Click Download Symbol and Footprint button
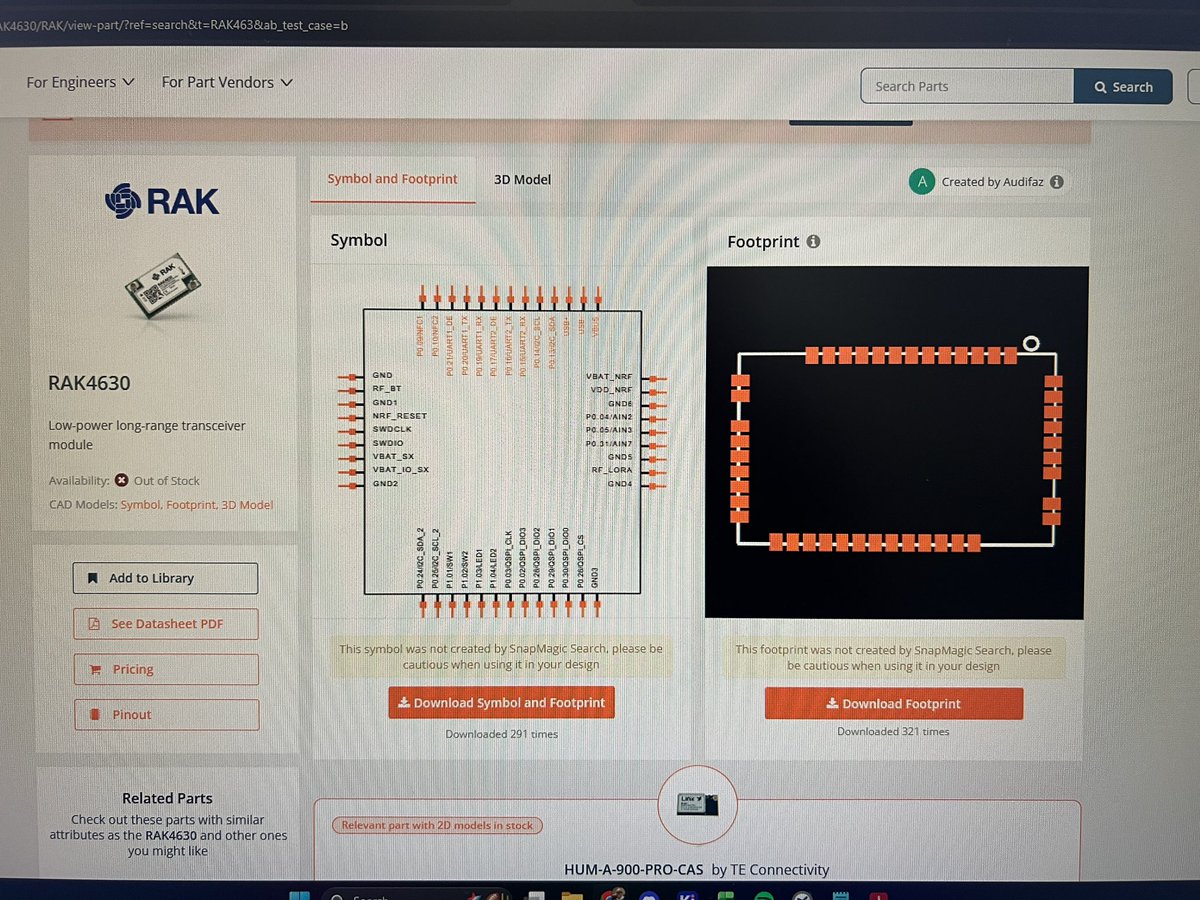 501,703
